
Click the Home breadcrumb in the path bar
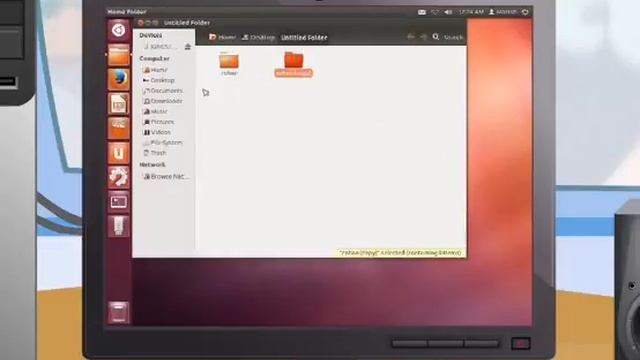coord(222,37)
